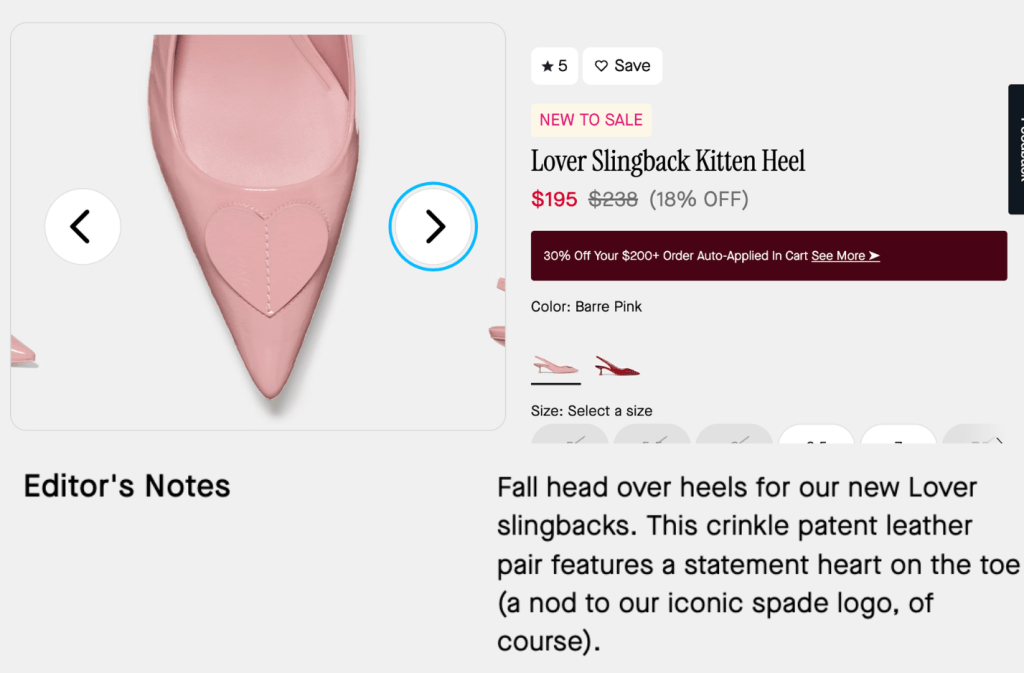The width and height of the screenshot is (1024, 673).
Task: Follow the See More promo link
Action: [838, 256]
